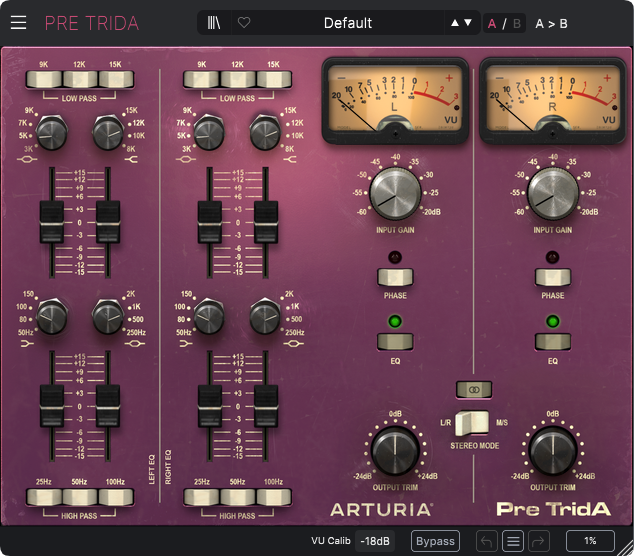Click the window corner grip handle
Image resolution: width=634 pixels, height=556 pixels.
tap(626, 548)
